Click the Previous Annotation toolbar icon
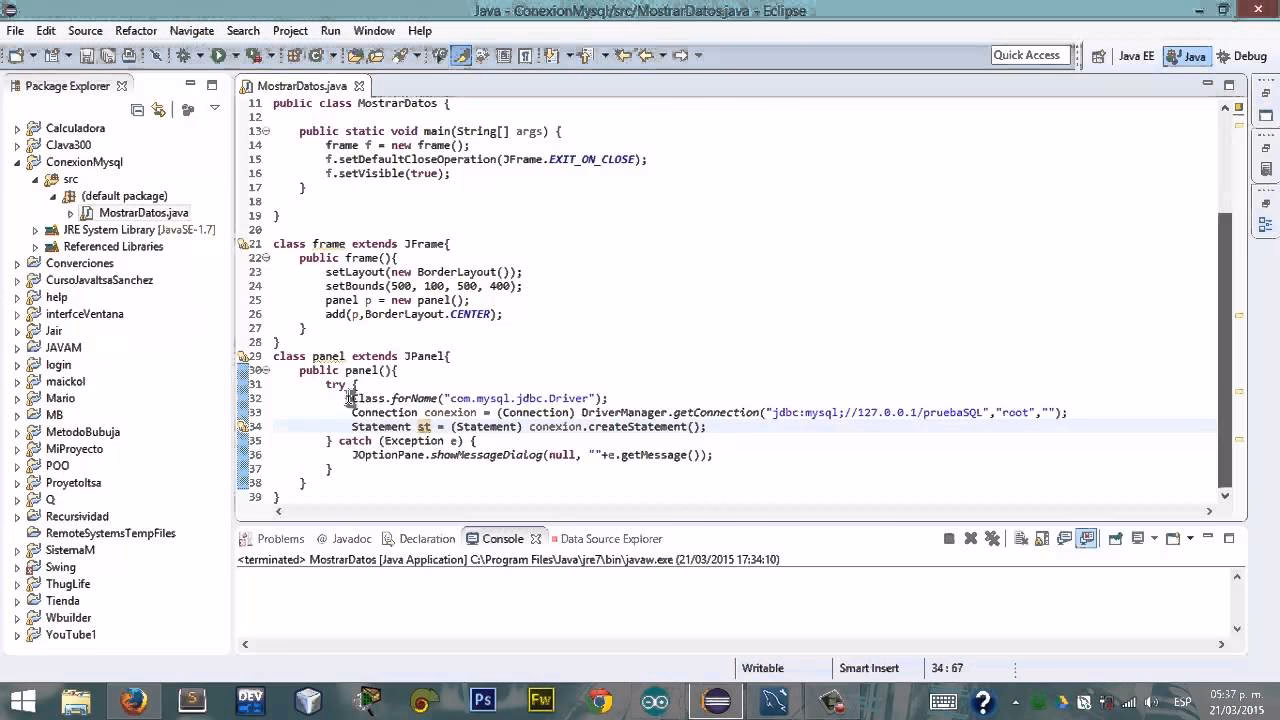Image resolution: width=1280 pixels, height=720 pixels. pos(585,55)
